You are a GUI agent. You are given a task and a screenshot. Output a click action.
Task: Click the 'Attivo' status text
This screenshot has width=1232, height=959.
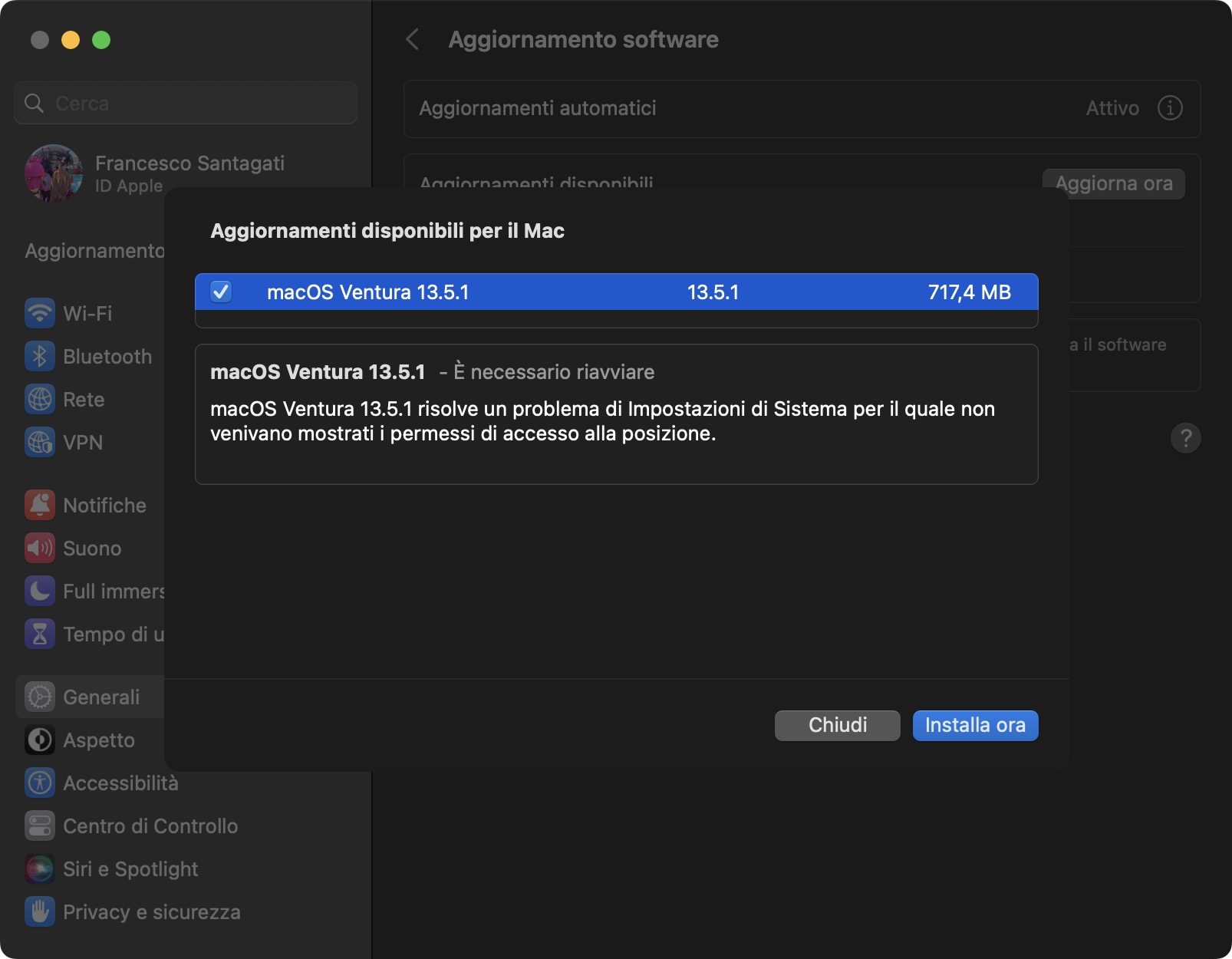coord(1112,108)
